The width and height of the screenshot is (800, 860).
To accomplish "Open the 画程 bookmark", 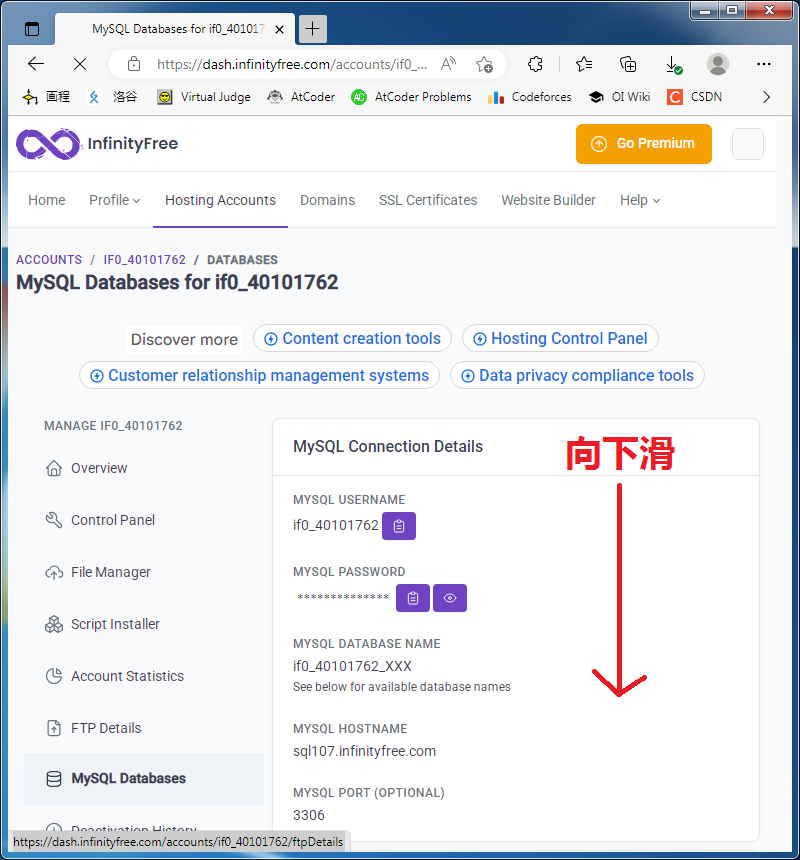I will [x=46, y=97].
